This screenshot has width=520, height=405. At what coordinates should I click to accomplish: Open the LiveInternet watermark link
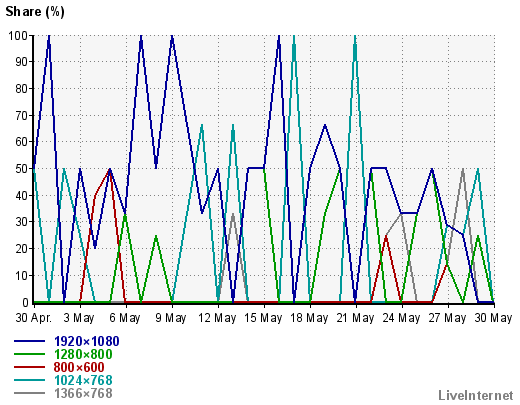tap(476, 395)
